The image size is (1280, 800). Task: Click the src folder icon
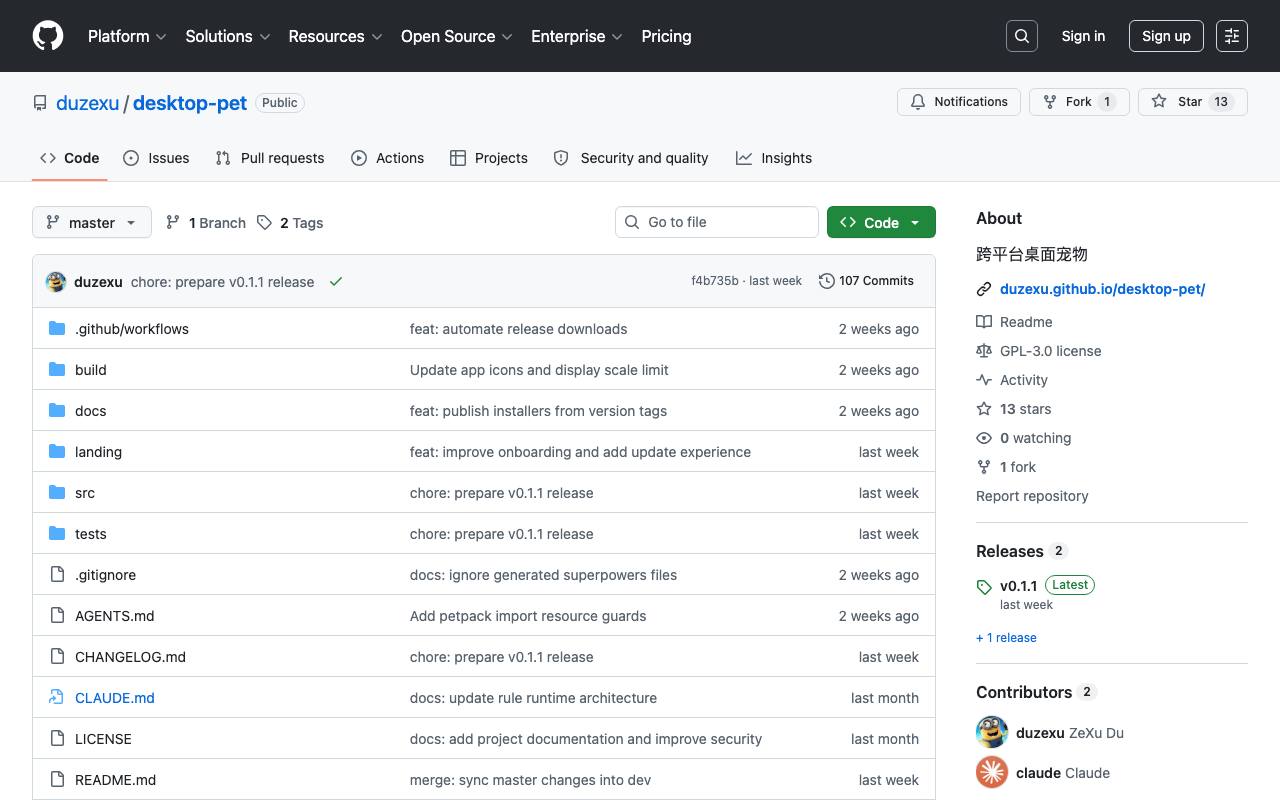coord(57,493)
